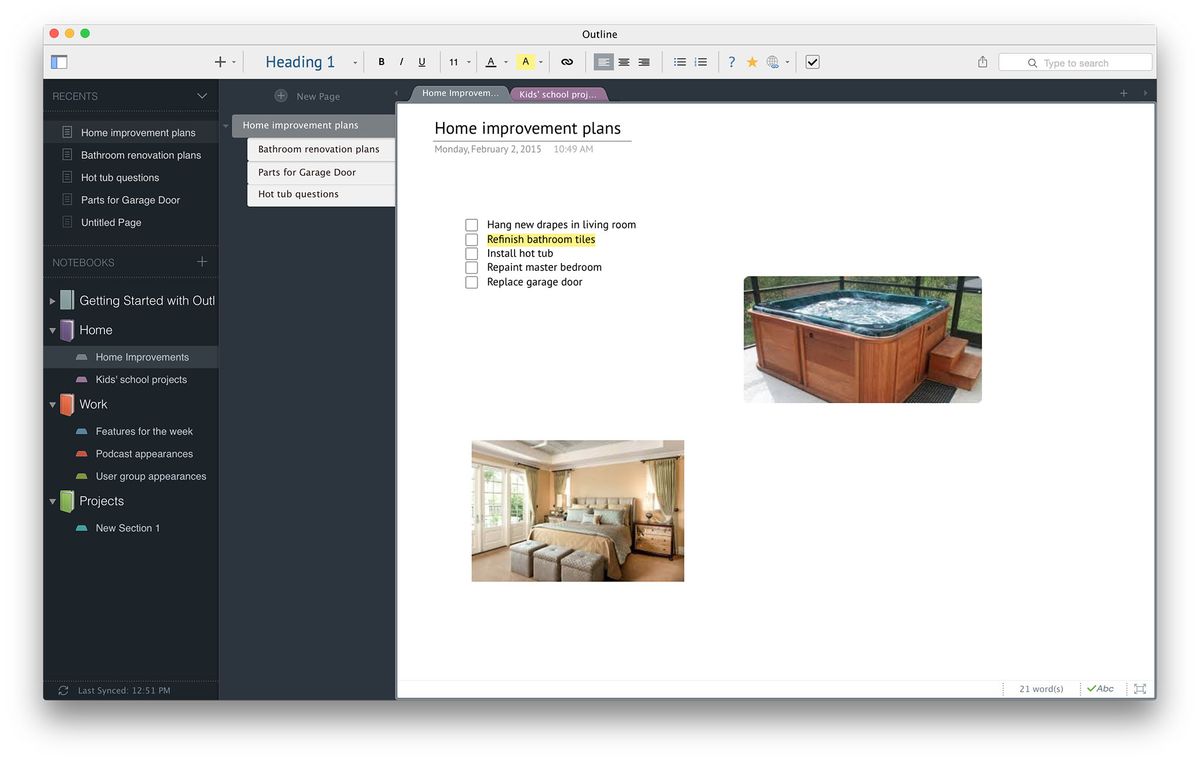Pick a highlight color with the yellow A
Image resolution: width=1200 pixels, height=762 pixels.
(x=526, y=61)
